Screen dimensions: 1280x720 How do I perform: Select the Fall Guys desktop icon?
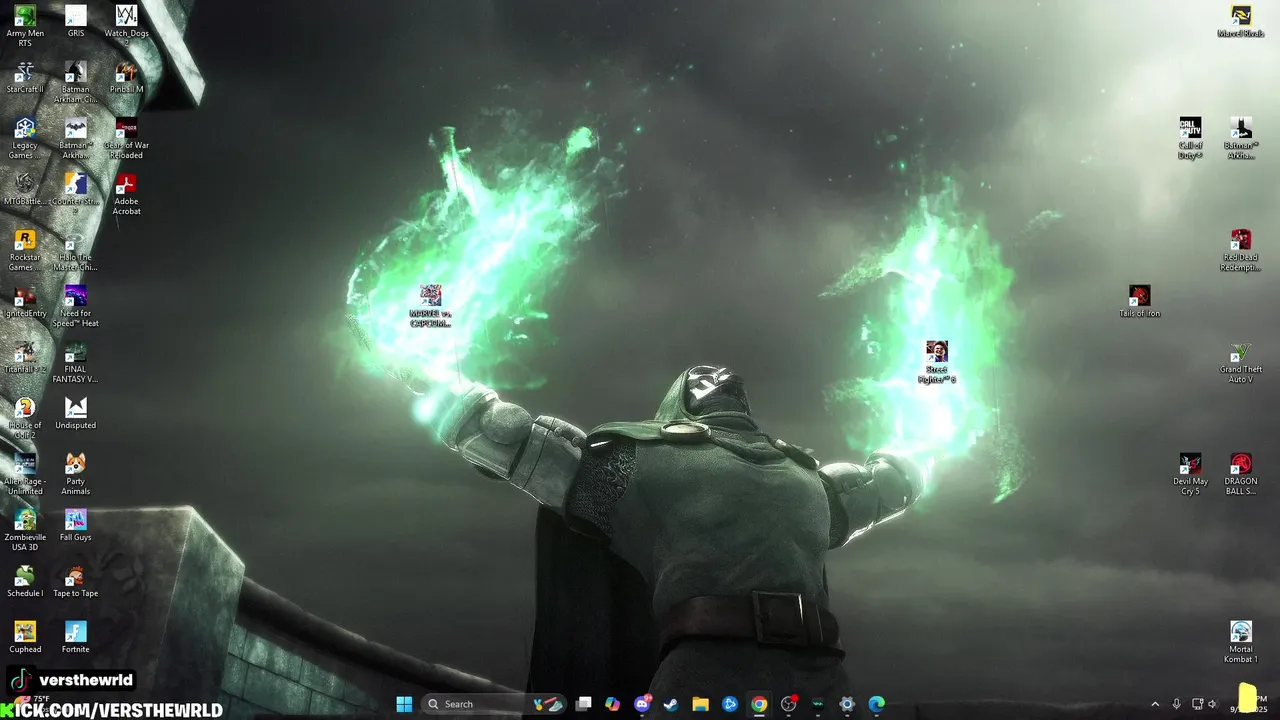(x=76, y=525)
